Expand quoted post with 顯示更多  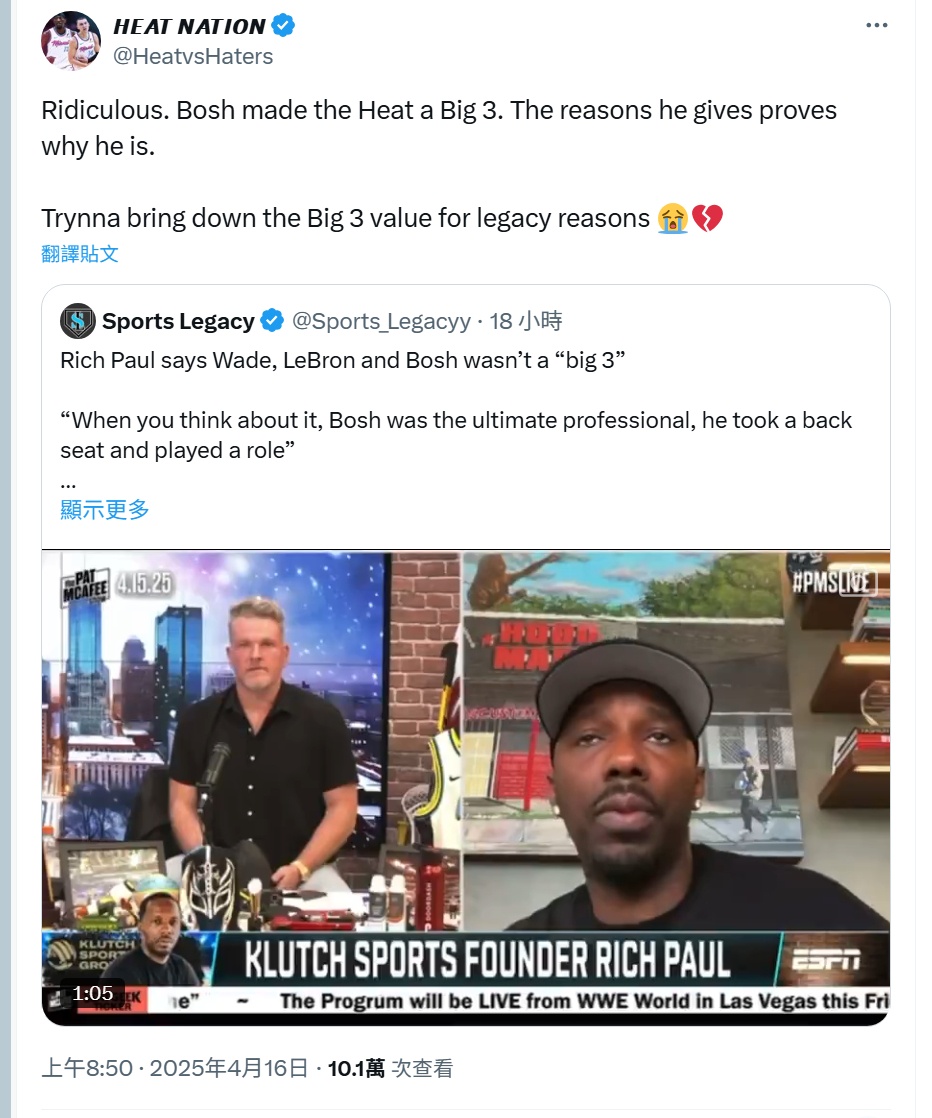[x=105, y=509]
